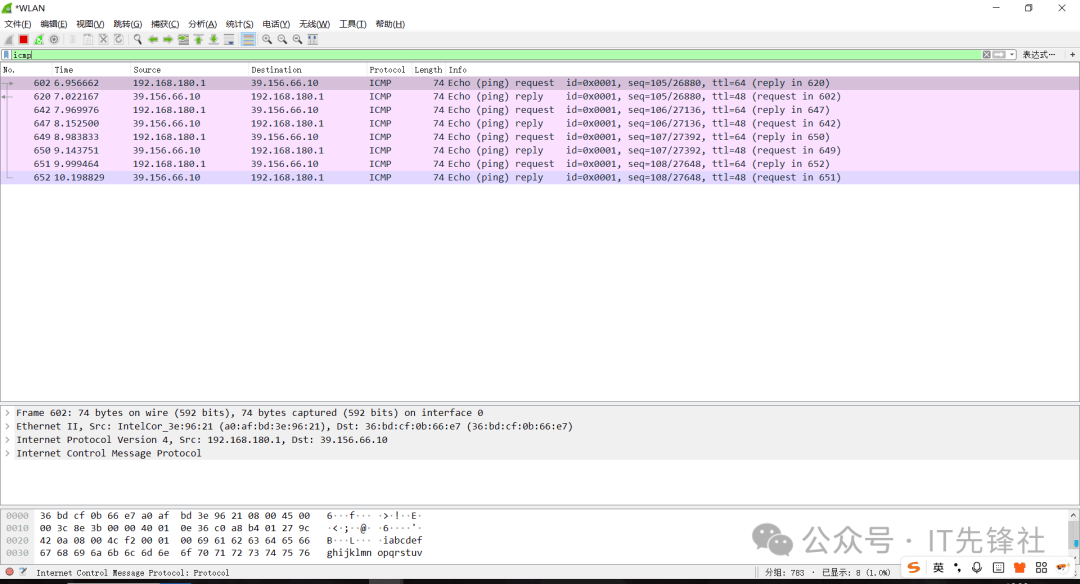
Task: Clear the display filter with X button
Action: pos(987,55)
